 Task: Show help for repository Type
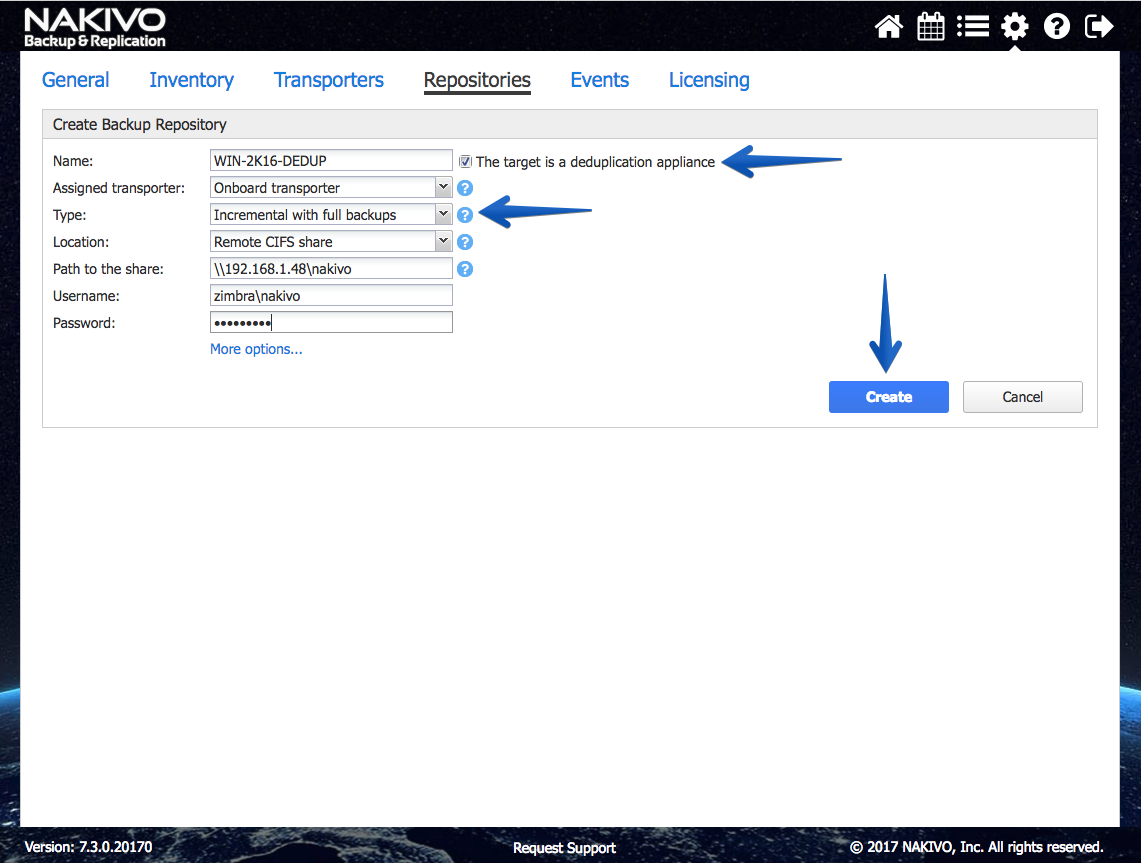pyautogui.click(x=465, y=215)
